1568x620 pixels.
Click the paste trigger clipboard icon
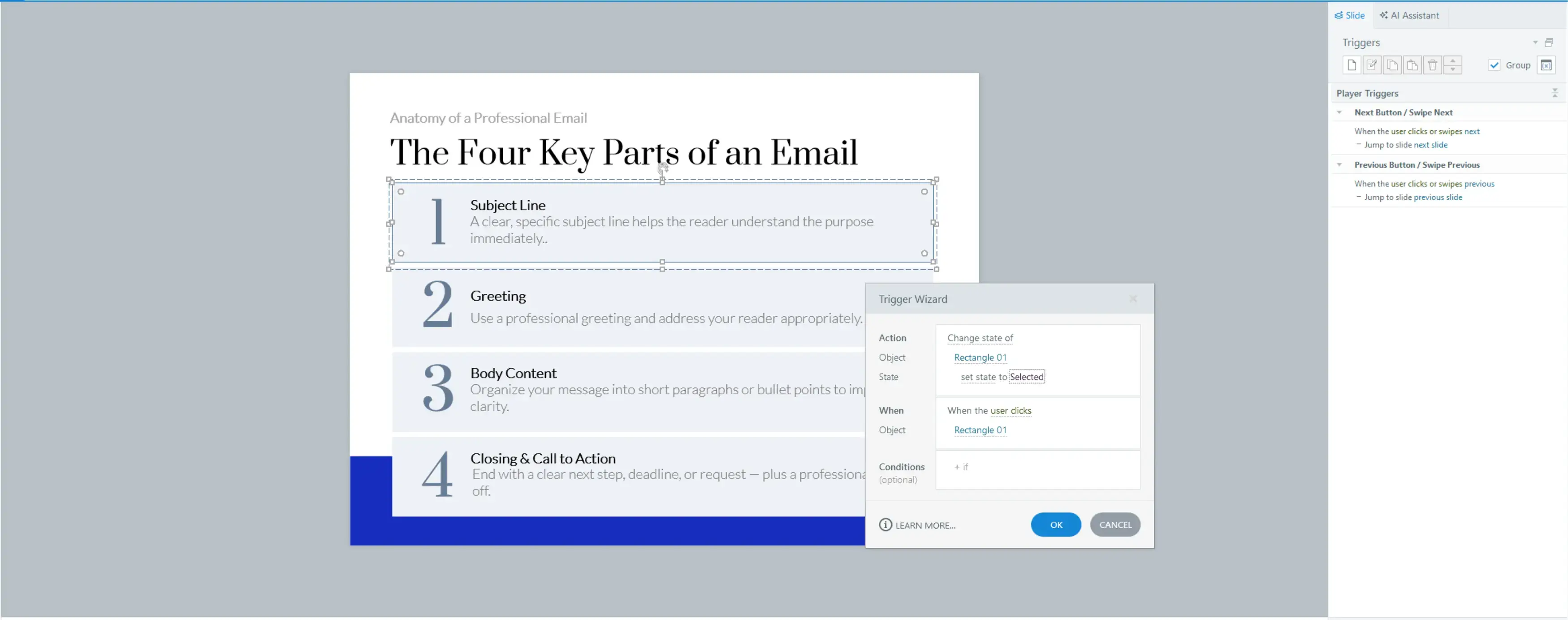pyautogui.click(x=1412, y=65)
